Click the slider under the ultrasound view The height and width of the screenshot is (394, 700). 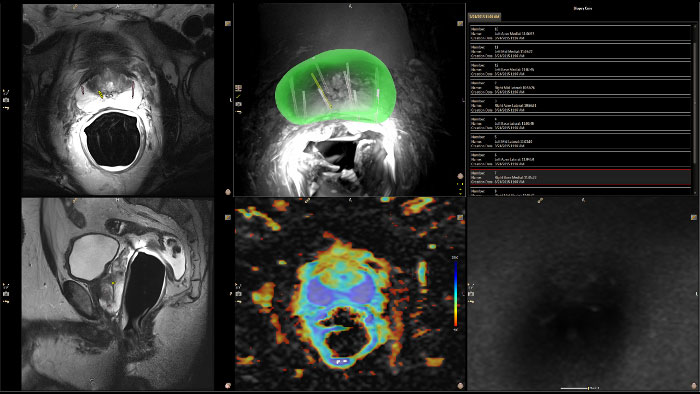[x=576, y=388]
